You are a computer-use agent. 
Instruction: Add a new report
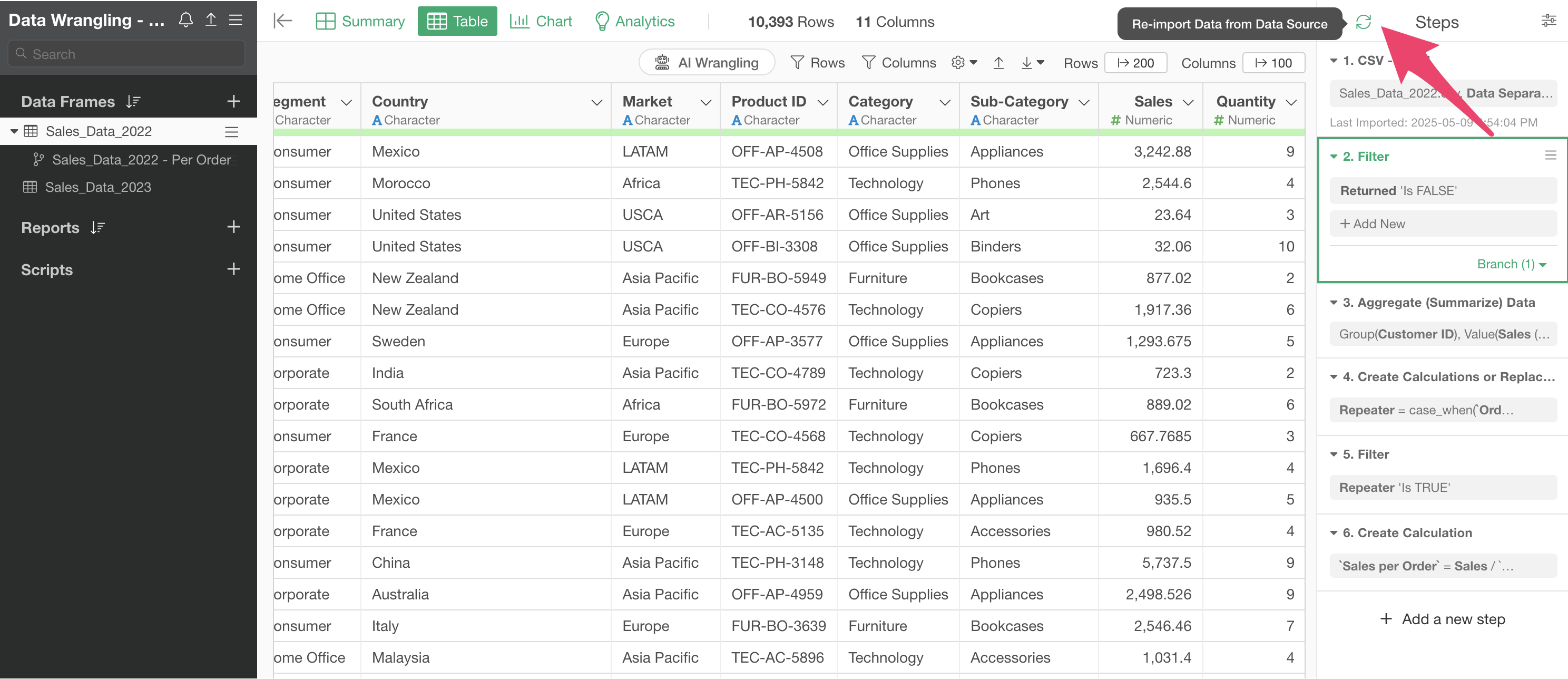(x=233, y=227)
